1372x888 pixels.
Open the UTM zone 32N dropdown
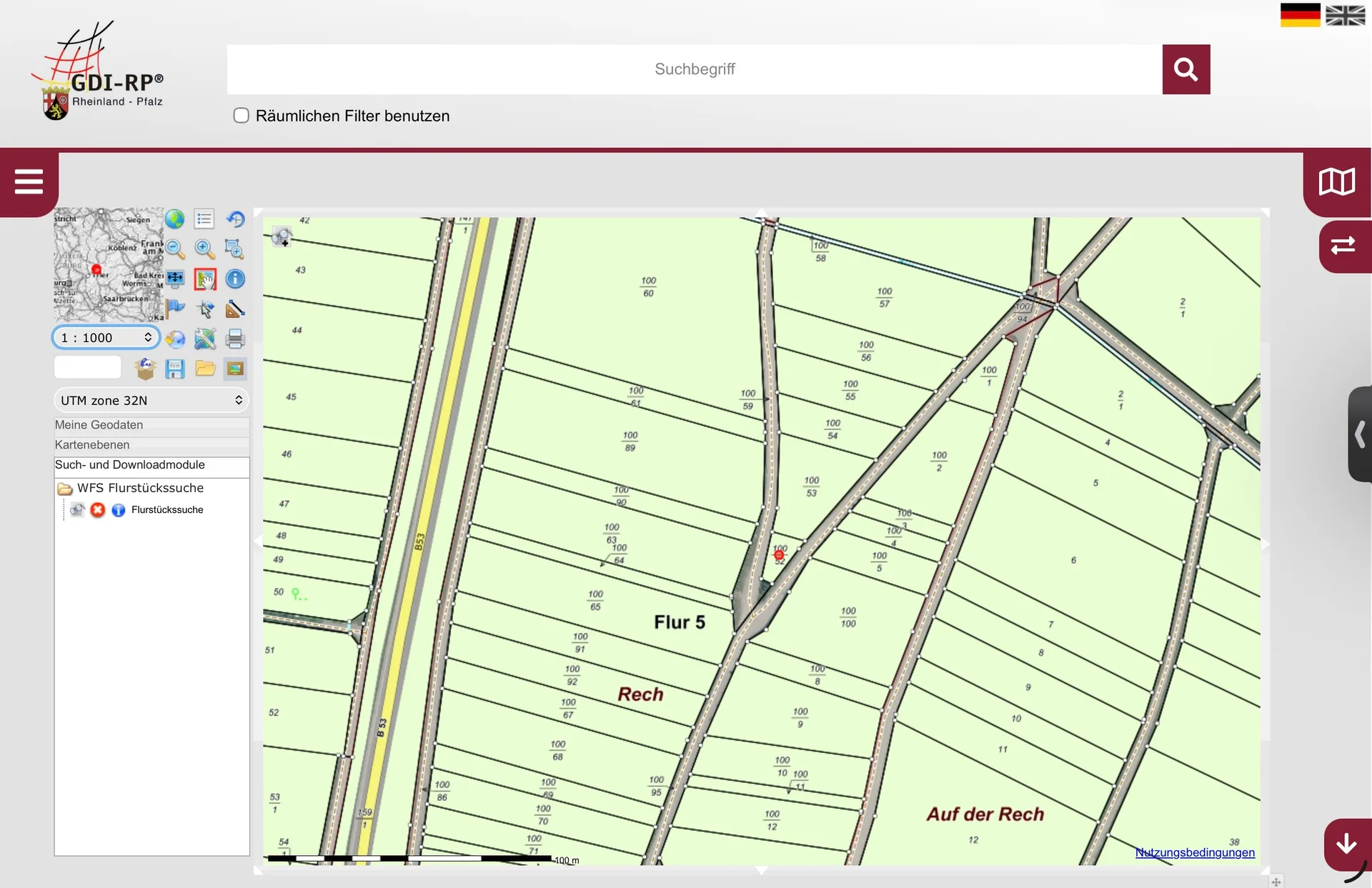coord(151,400)
